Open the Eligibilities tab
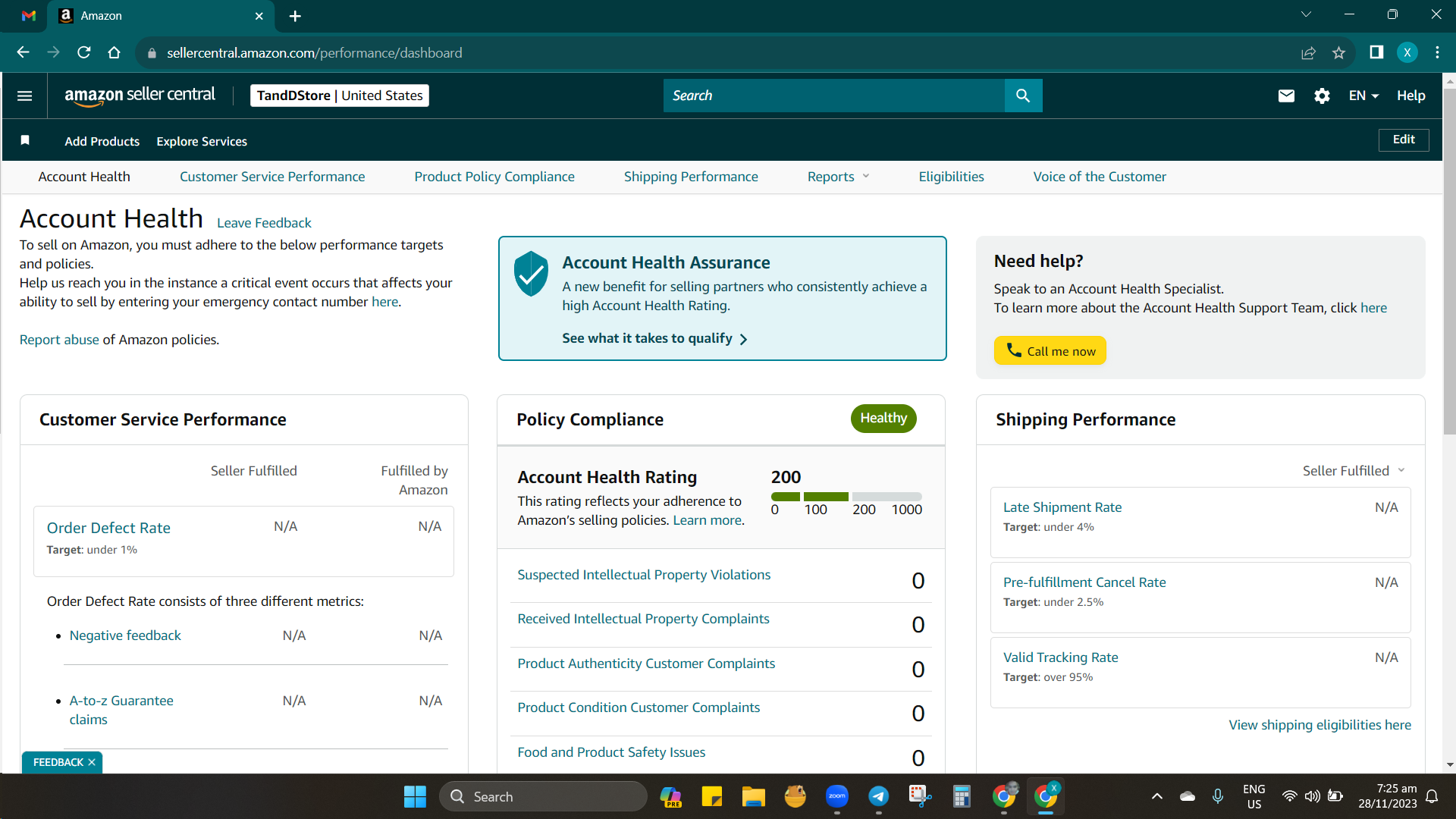 tap(951, 177)
